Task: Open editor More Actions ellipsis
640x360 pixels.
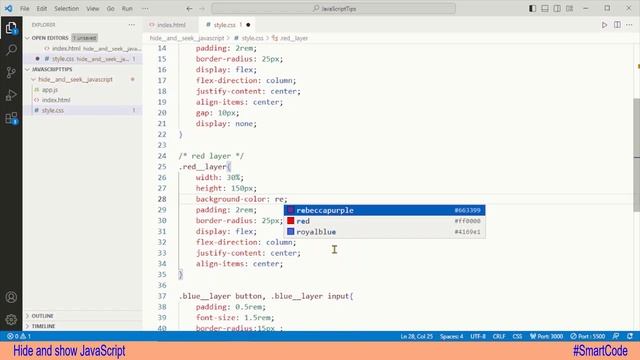Action: click(629, 25)
